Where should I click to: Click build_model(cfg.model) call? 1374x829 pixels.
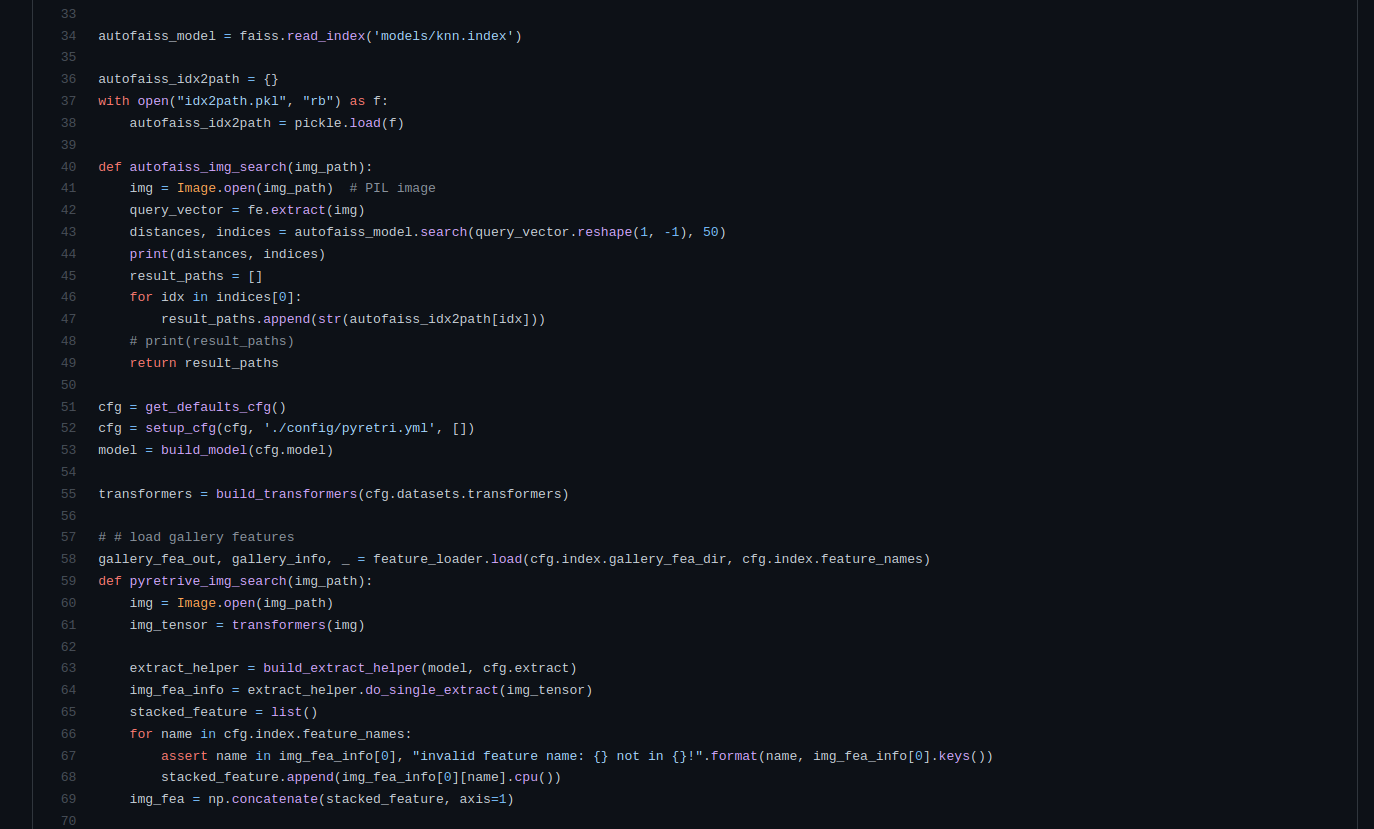(x=247, y=450)
